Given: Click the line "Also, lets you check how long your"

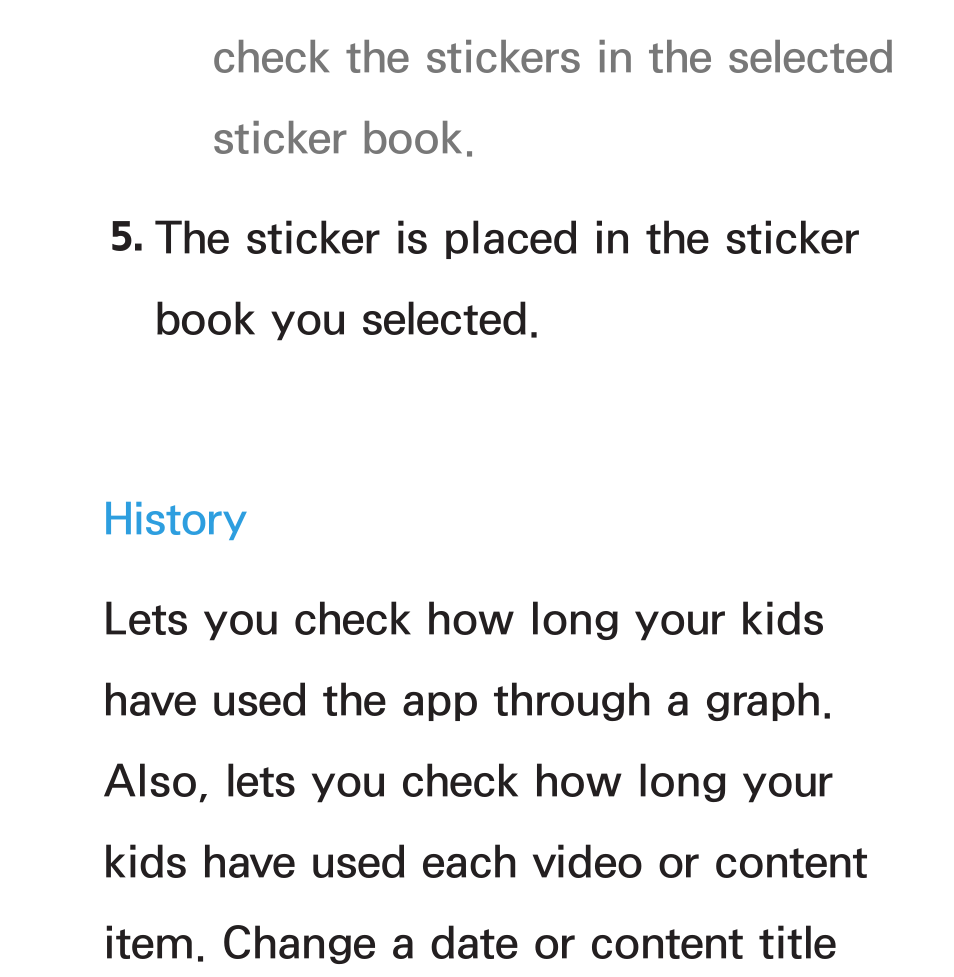Looking at the screenshot, I should click(x=468, y=783).
